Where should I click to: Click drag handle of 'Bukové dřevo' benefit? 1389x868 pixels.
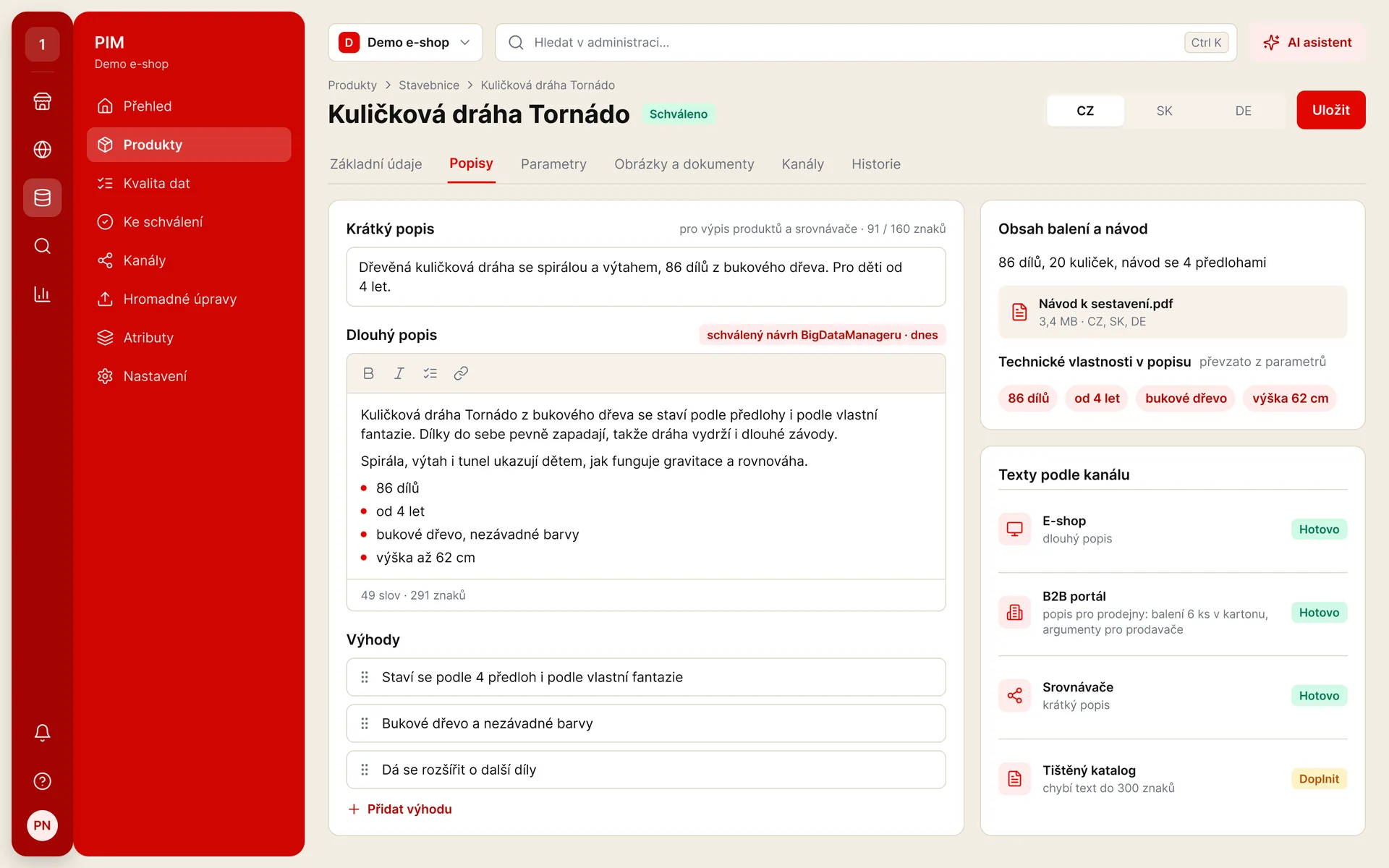pos(365,723)
